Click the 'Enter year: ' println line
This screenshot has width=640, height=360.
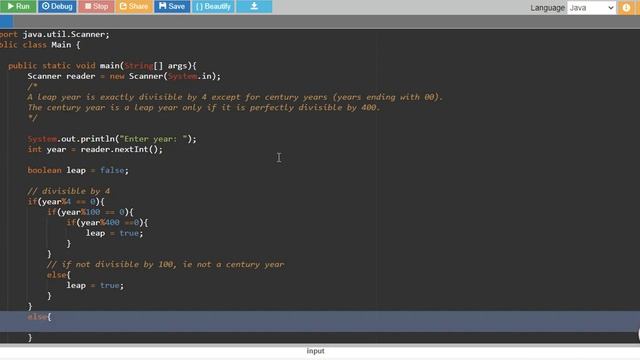tap(112, 139)
